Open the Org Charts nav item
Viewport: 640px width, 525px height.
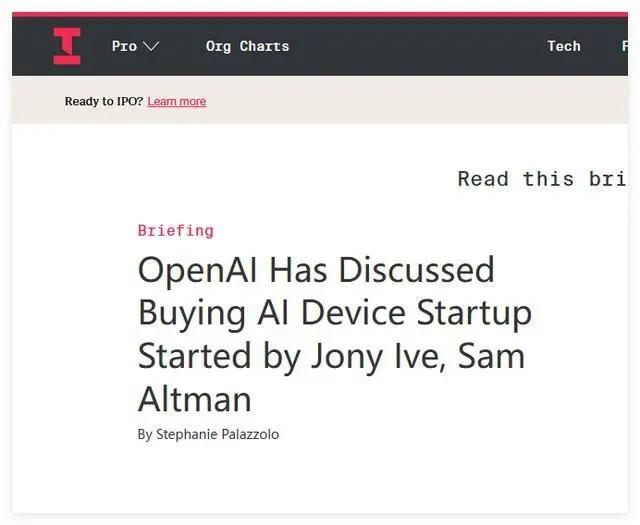coord(247,47)
